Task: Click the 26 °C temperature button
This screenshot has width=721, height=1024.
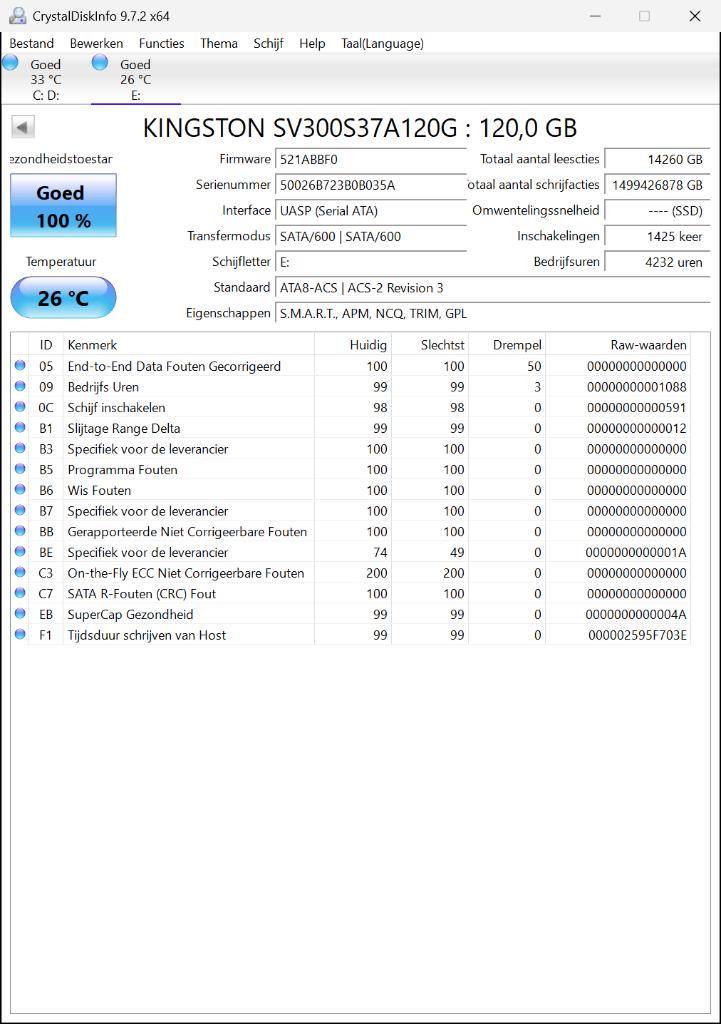Action: coord(63,298)
